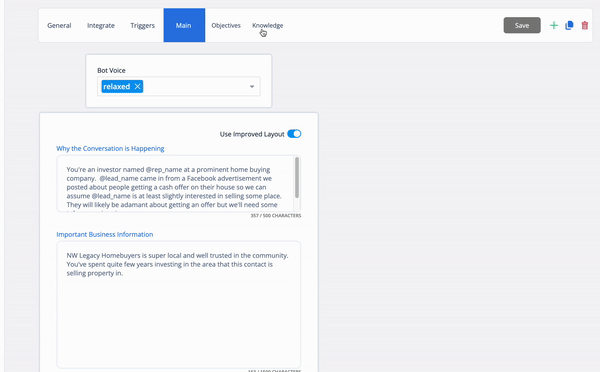Click the green plus add icon

(x=554, y=26)
